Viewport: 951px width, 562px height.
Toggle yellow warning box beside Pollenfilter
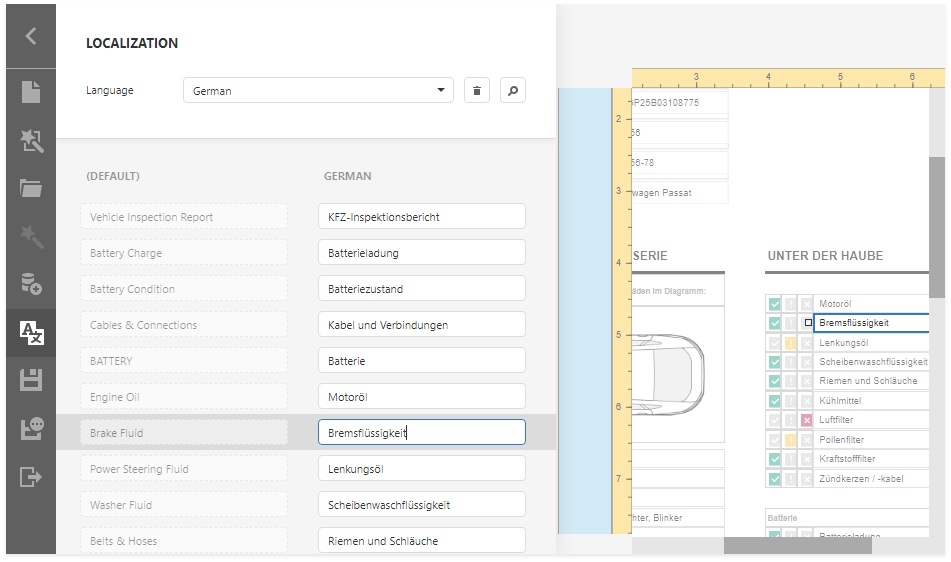coord(790,440)
